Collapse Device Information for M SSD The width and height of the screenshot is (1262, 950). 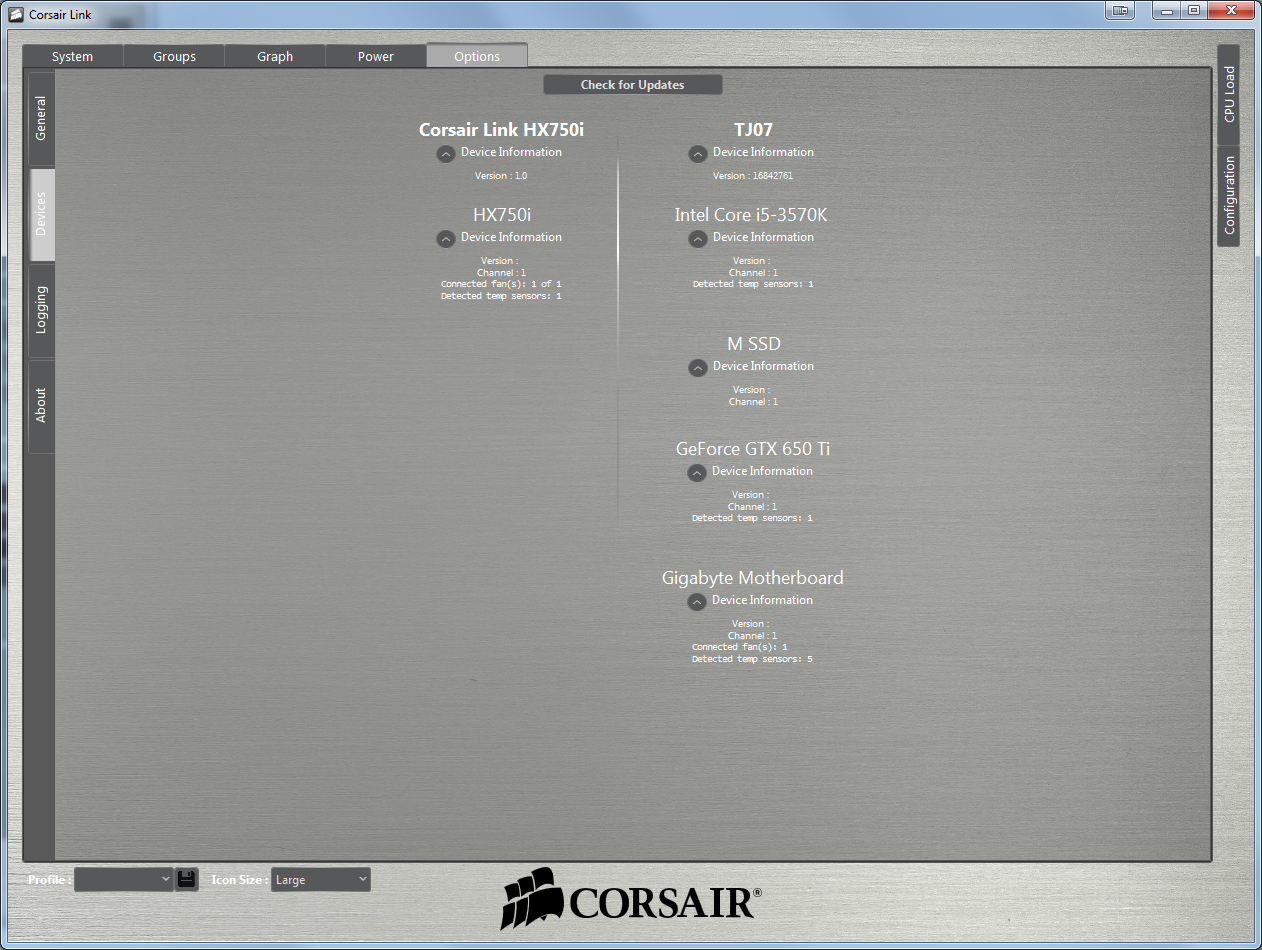pos(698,368)
